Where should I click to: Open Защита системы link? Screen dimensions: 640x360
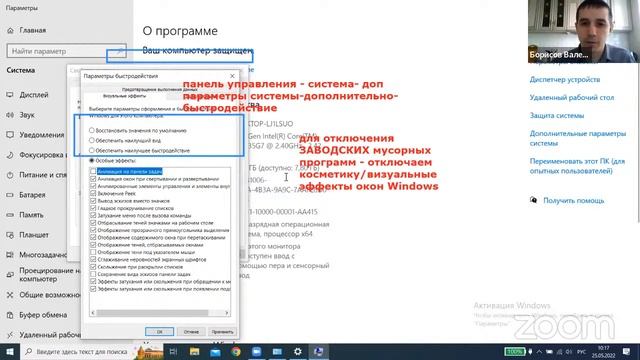(x=557, y=116)
